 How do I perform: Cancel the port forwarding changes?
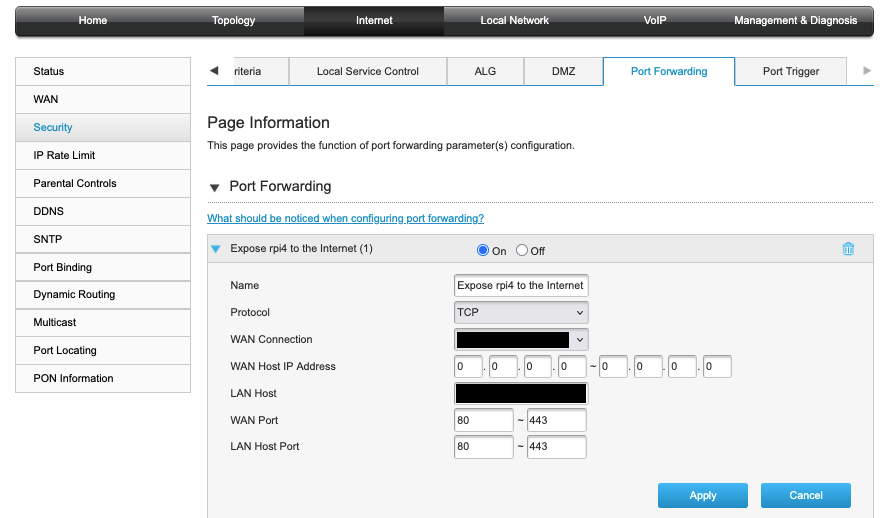pyautogui.click(x=806, y=495)
